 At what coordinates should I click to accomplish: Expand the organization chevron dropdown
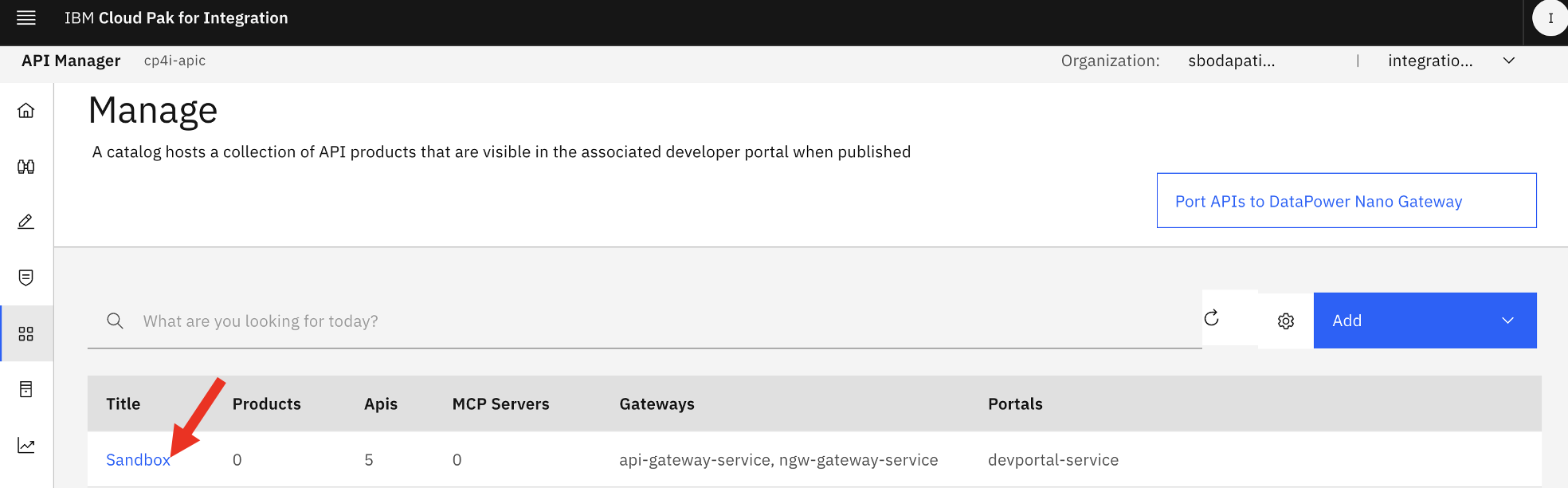[1509, 61]
